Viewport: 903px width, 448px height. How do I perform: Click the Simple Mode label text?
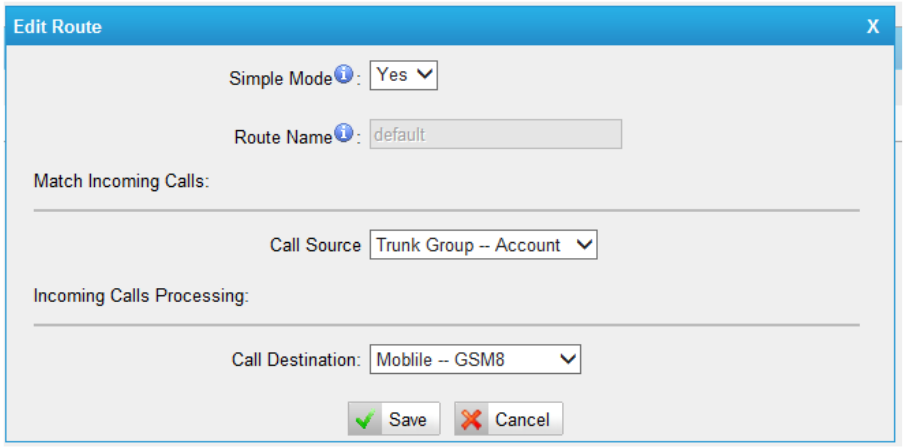280,78
